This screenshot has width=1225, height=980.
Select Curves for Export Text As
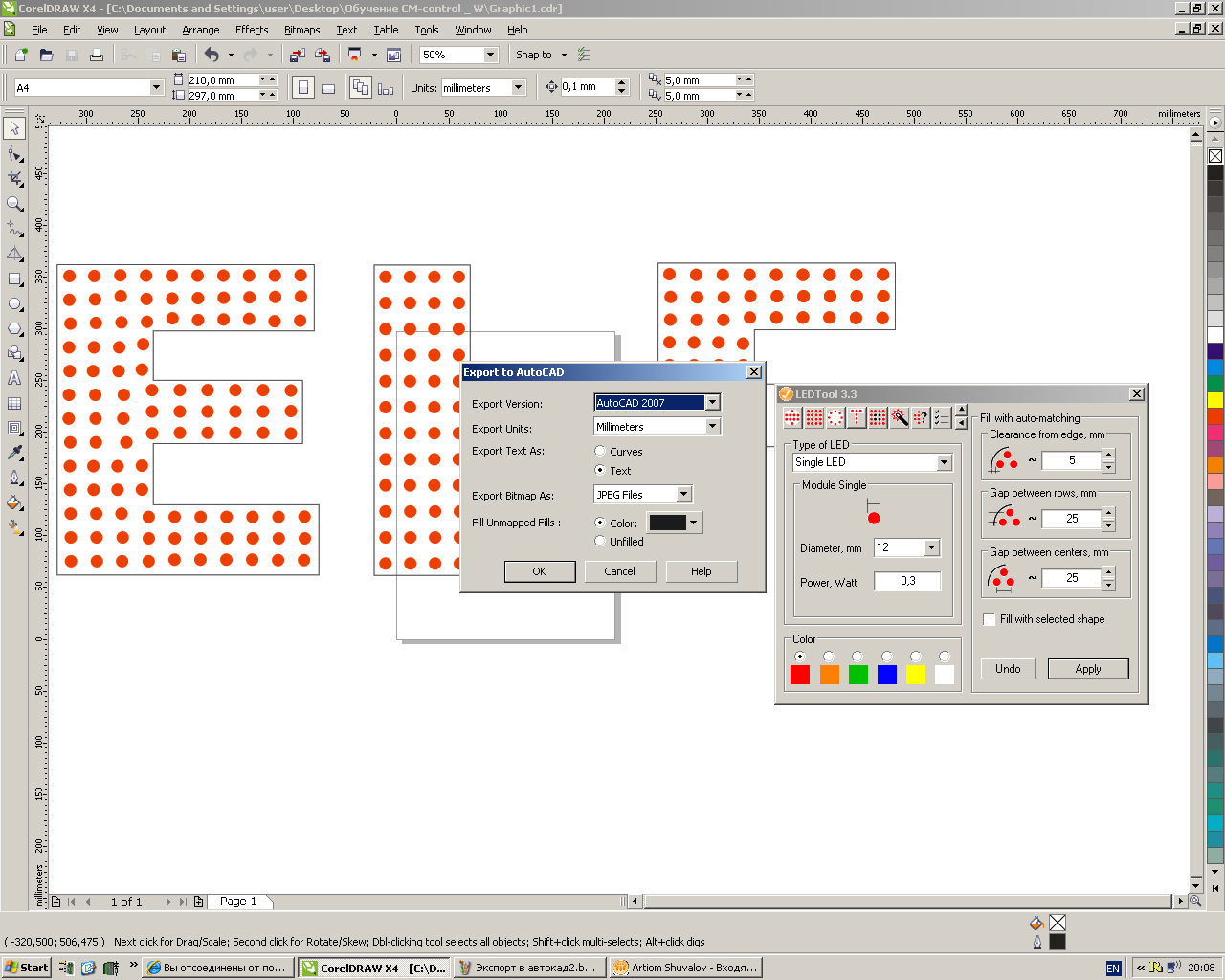point(600,451)
